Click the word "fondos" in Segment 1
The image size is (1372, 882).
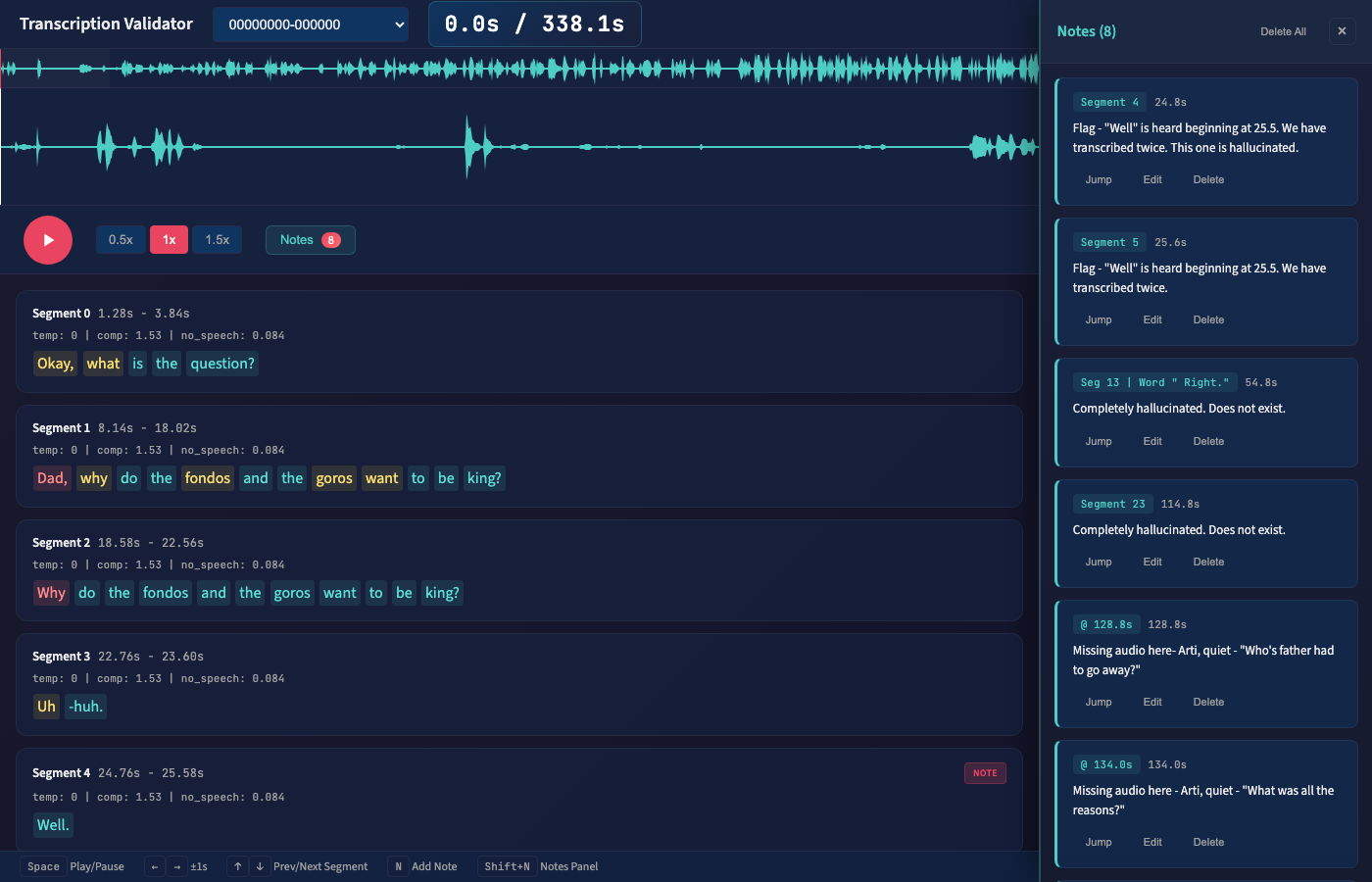pos(207,478)
